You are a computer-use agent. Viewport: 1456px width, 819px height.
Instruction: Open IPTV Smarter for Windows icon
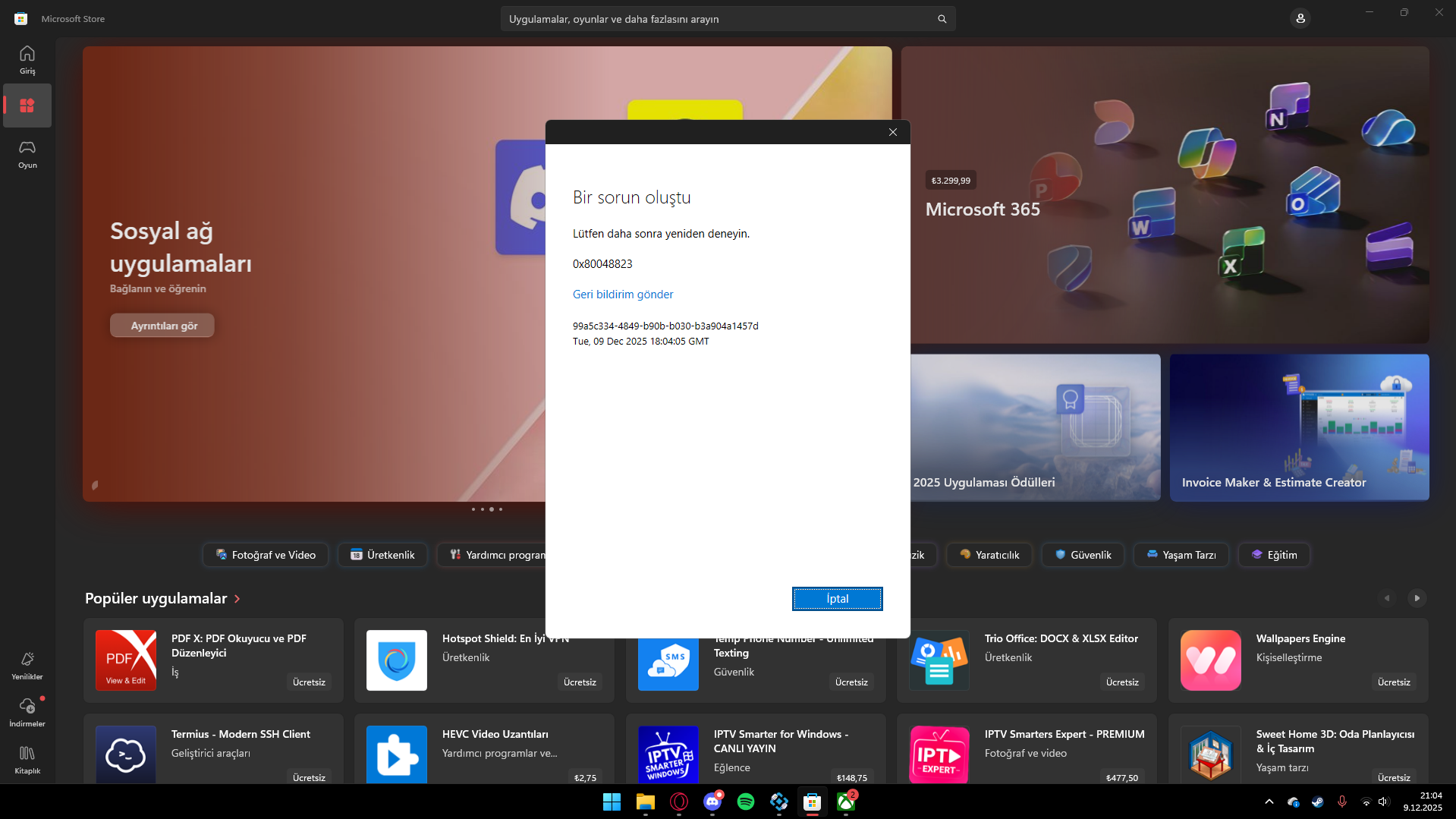point(668,755)
